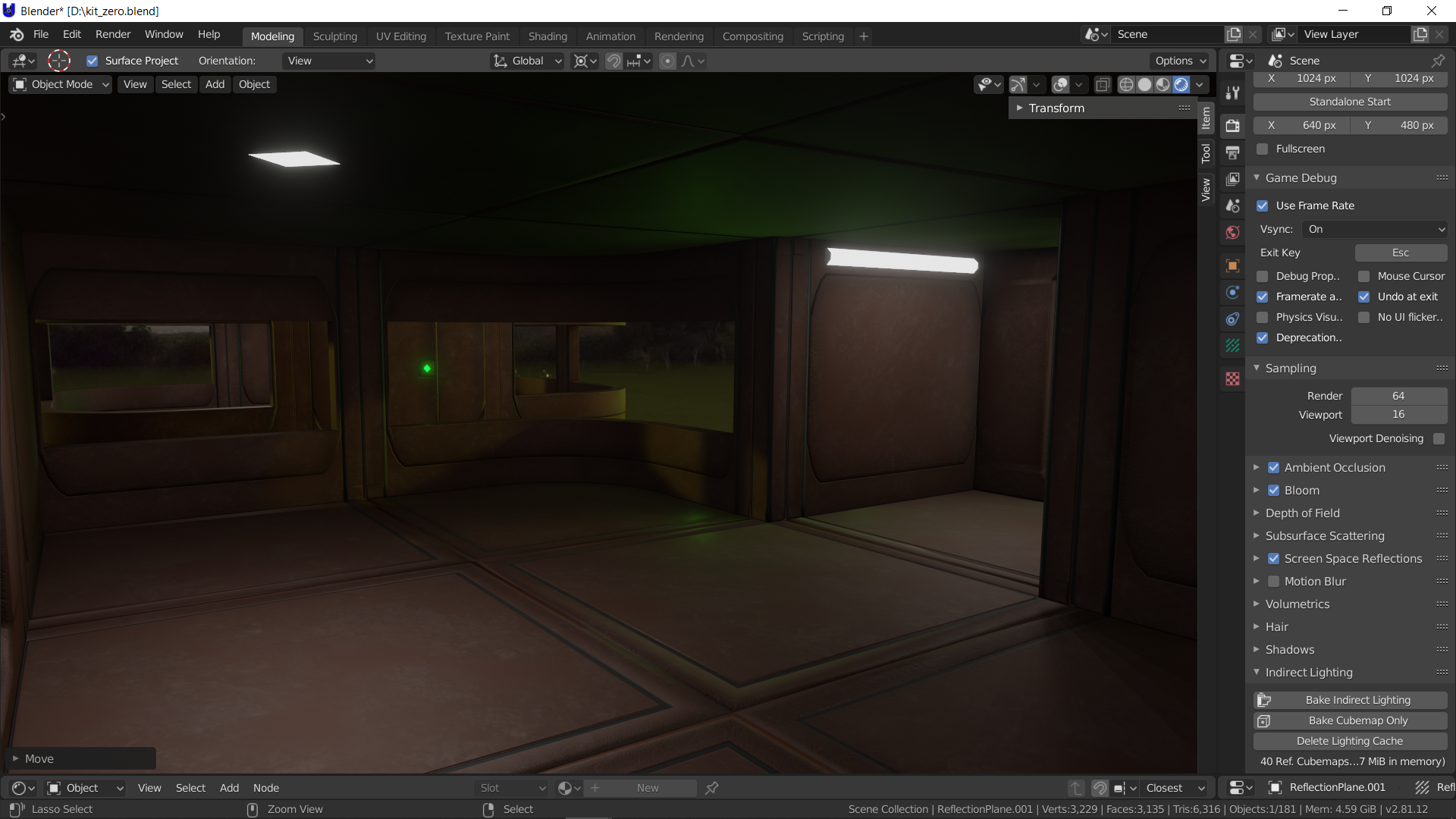The width and height of the screenshot is (1456, 819).
Task: Expand the Volumetrics panel
Action: 1297,604
